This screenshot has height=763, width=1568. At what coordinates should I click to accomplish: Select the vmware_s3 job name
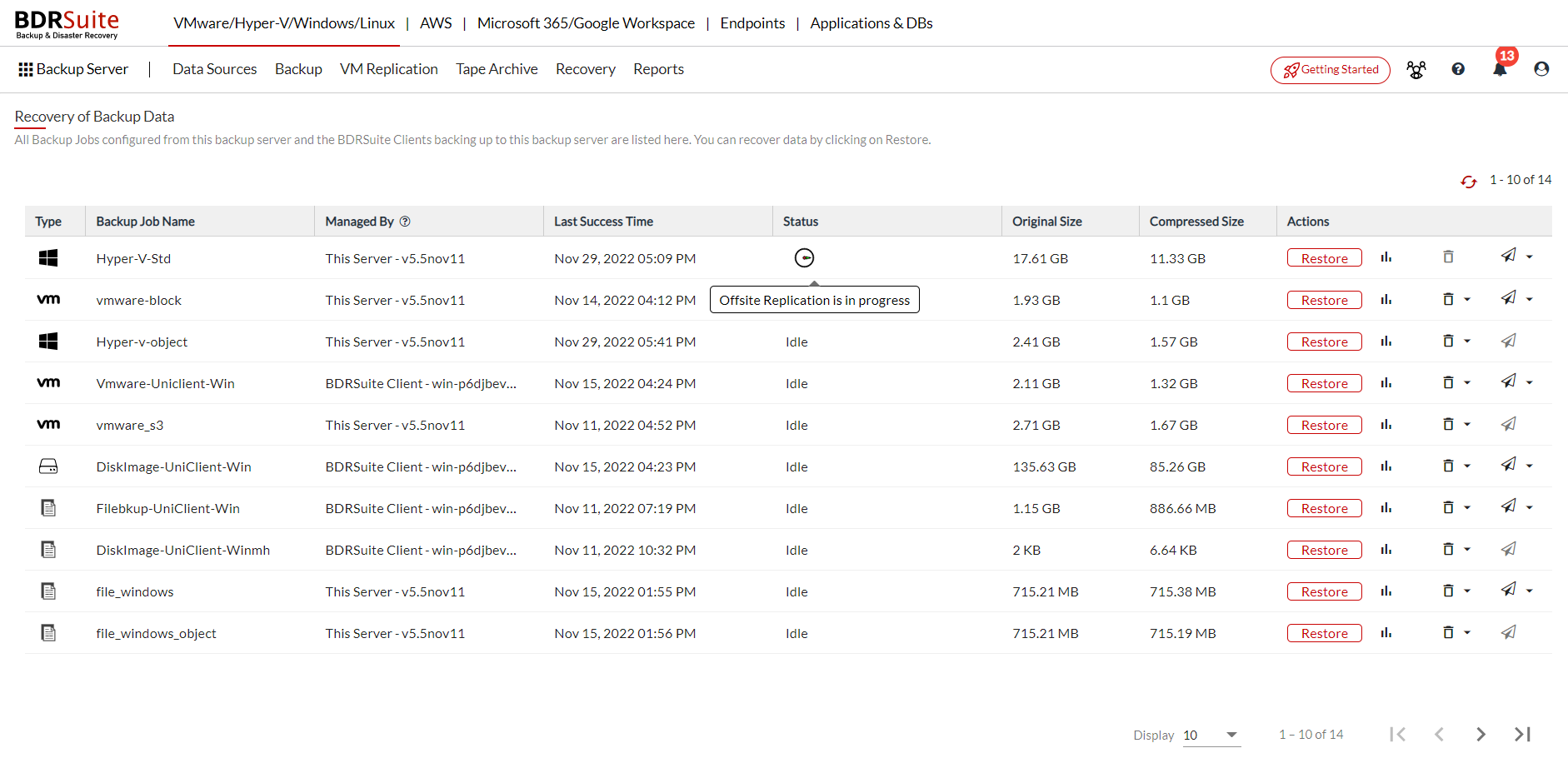pyautogui.click(x=129, y=425)
